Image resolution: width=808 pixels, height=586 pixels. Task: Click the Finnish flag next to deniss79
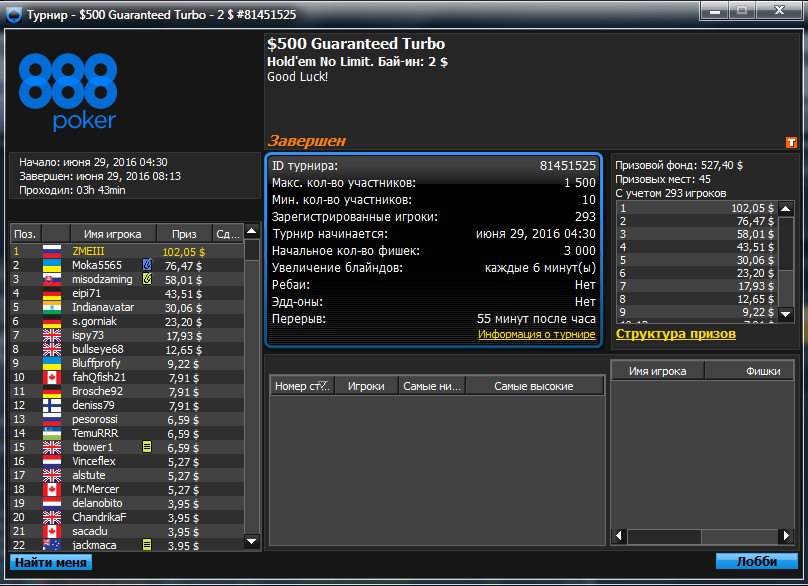point(52,405)
